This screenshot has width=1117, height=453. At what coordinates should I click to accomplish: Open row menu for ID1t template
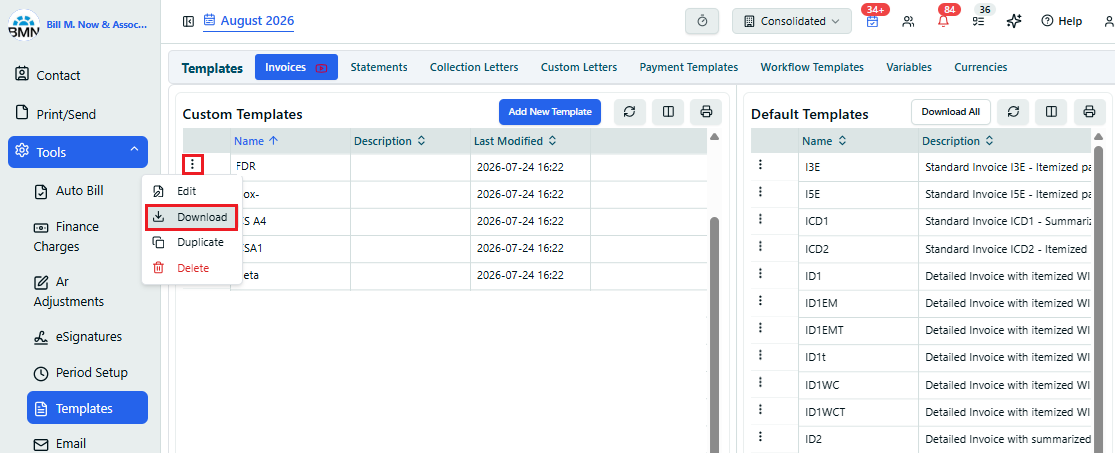point(761,355)
